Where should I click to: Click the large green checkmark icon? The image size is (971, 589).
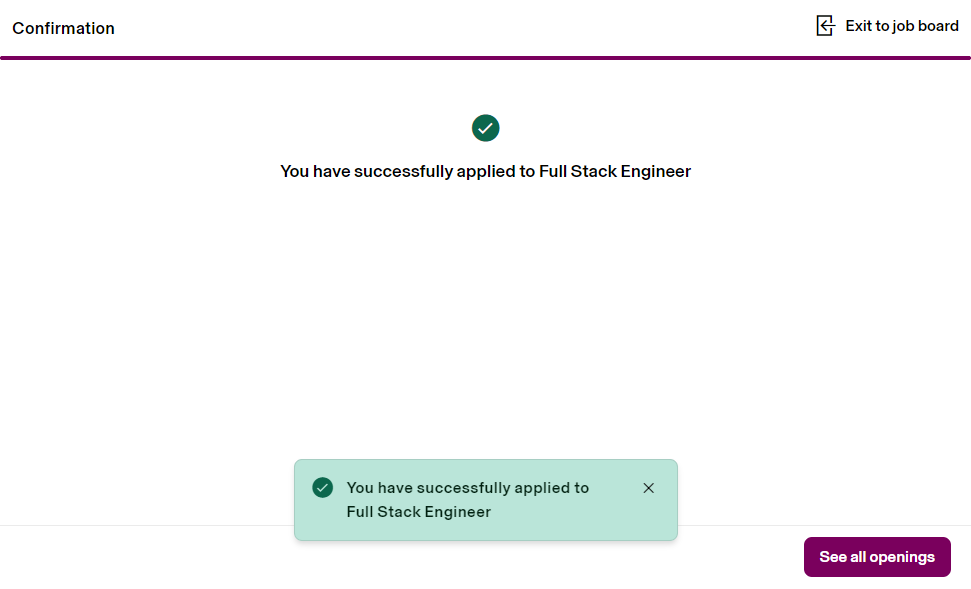pyautogui.click(x=486, y=128)
